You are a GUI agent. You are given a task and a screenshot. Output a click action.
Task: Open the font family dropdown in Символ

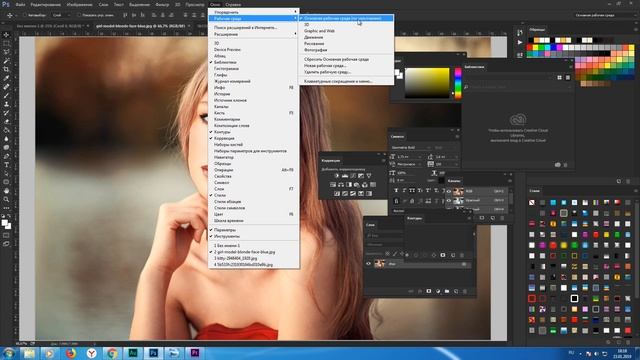(x=411, y=147)
